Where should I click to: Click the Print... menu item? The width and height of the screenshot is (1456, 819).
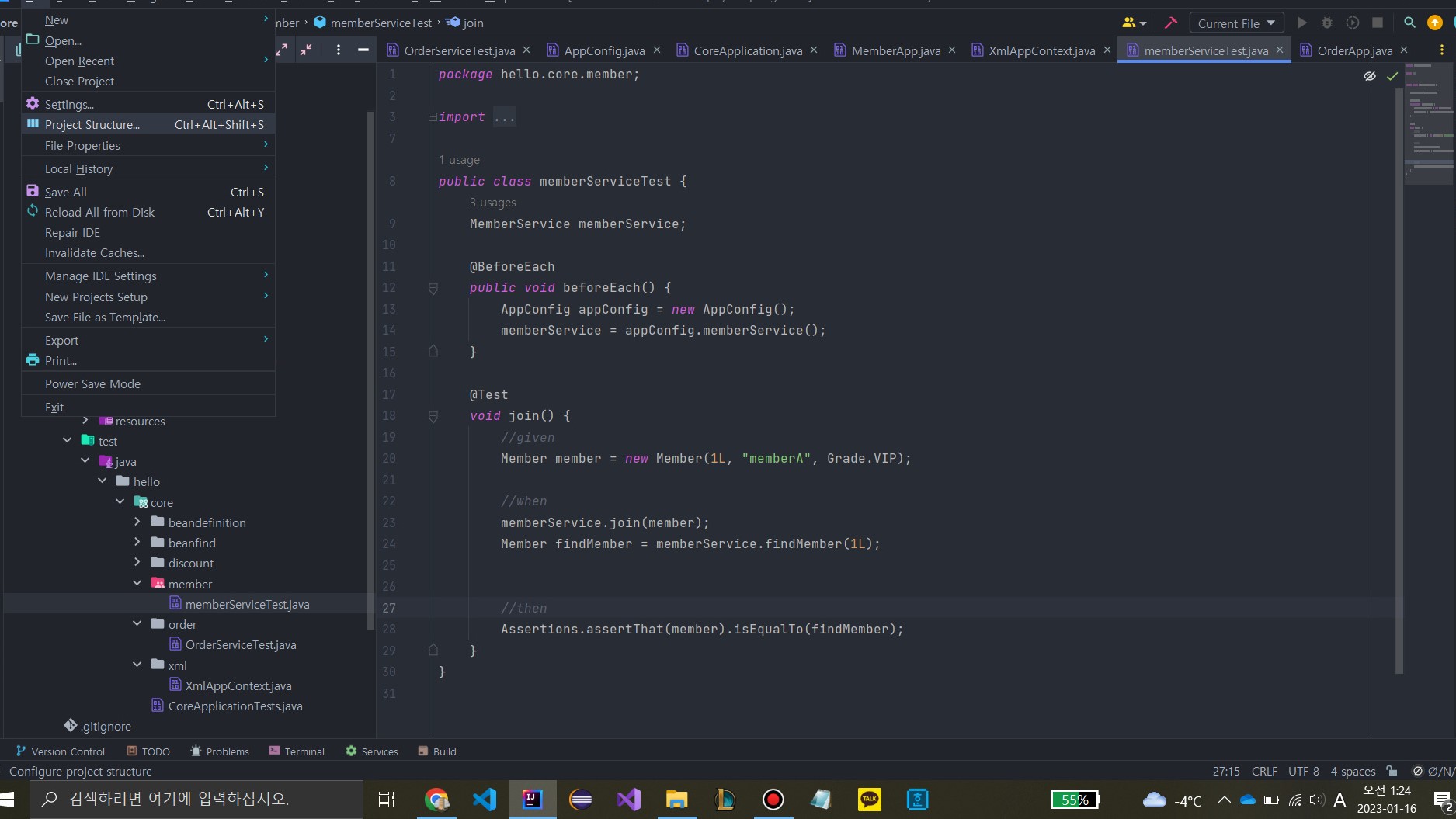tap(148, 360)
